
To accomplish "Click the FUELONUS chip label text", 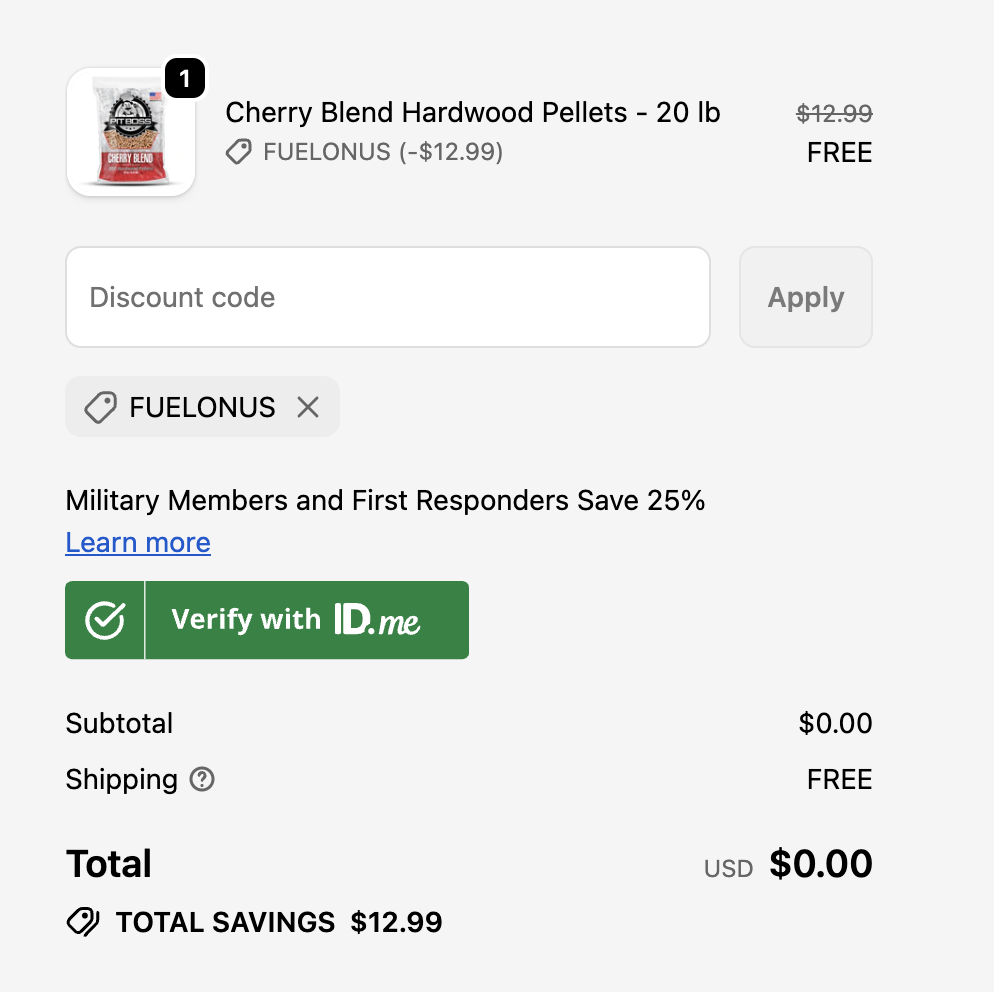I will tap(202, 407).
